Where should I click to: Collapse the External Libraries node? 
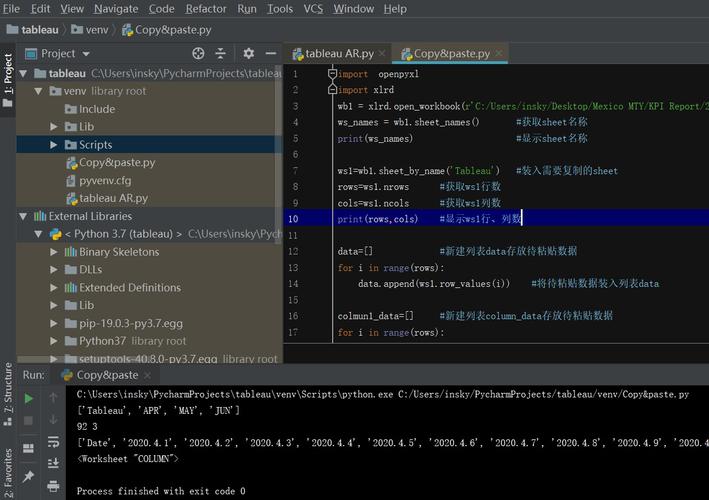click(x=23, y=216)
